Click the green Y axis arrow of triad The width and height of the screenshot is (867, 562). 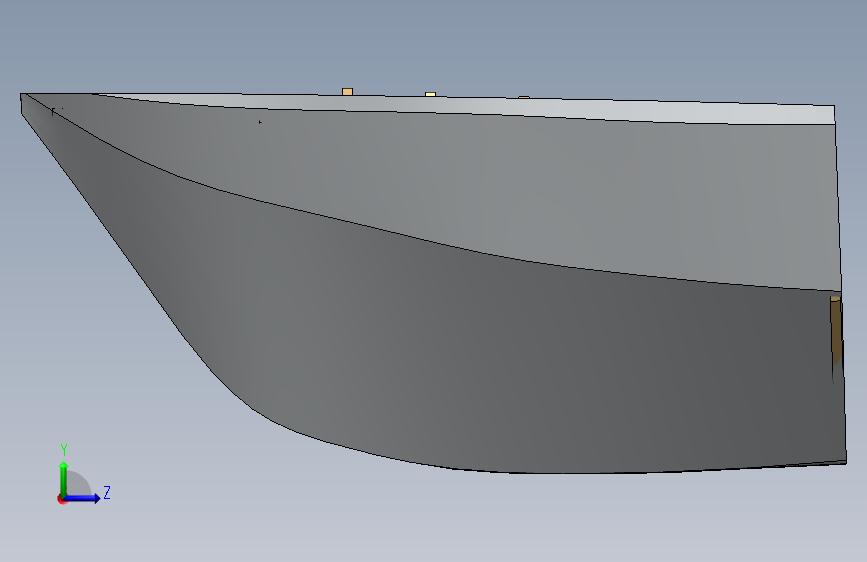click(x=64, y=479)
